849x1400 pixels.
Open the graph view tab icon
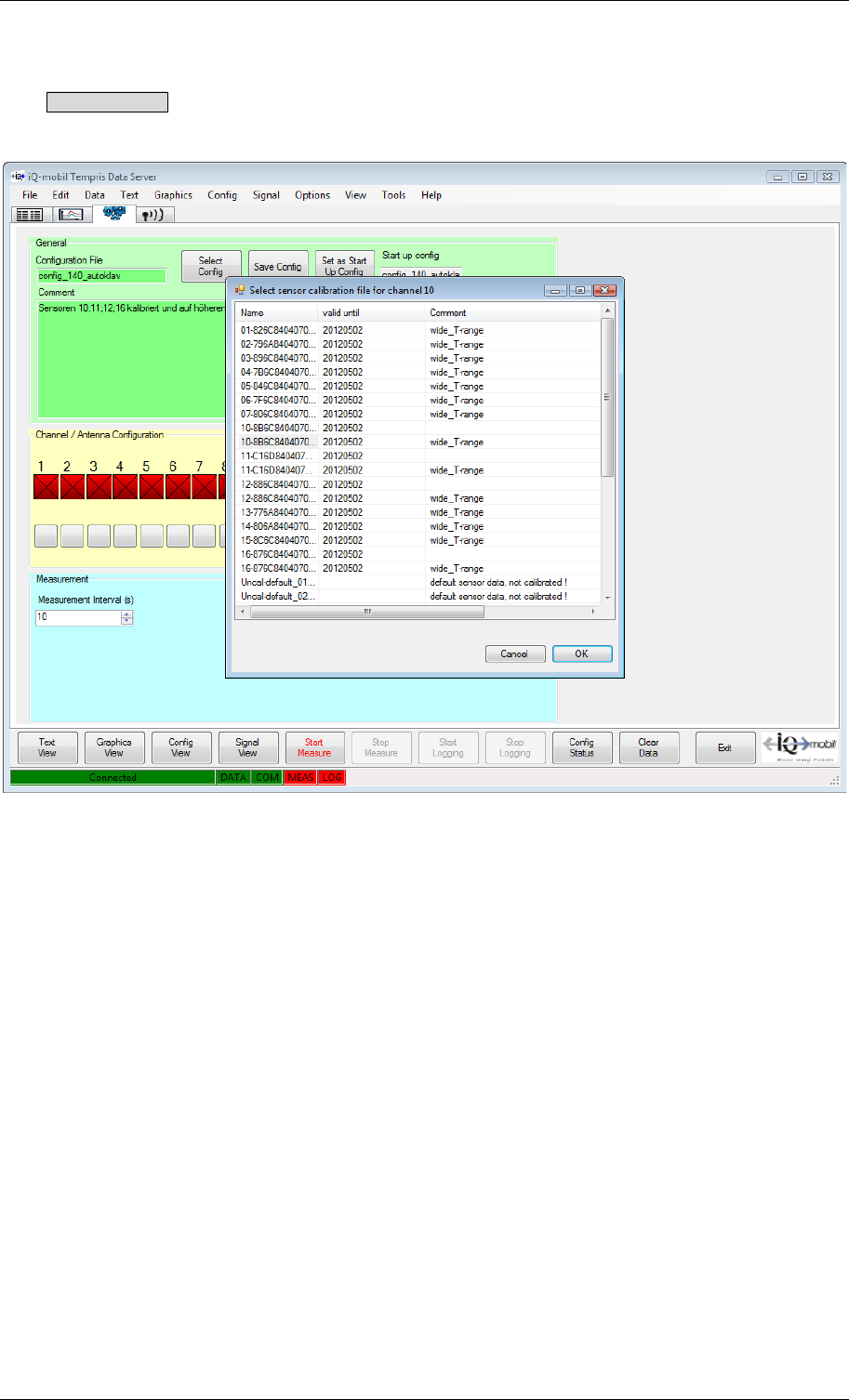point(72,214)
